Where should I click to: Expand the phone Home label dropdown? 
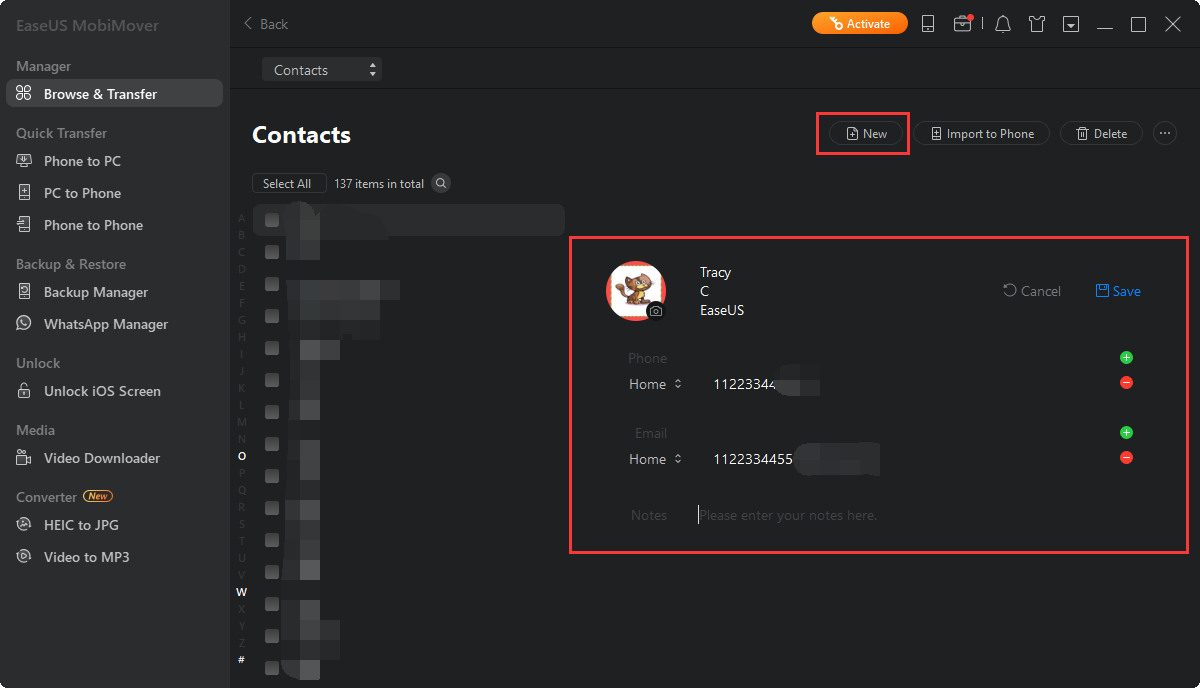[x=655, y=384]
